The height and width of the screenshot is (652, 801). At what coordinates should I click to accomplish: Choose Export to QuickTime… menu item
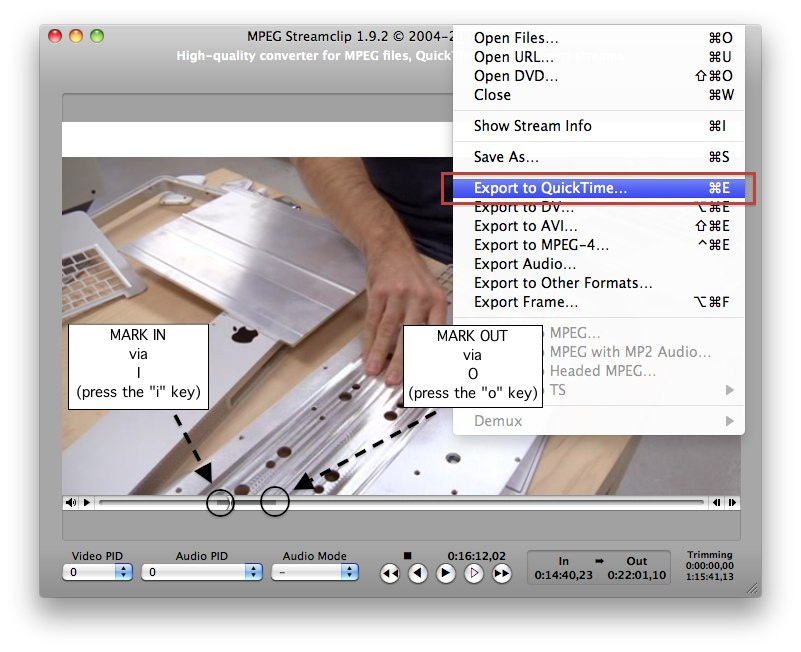(599, 188)
